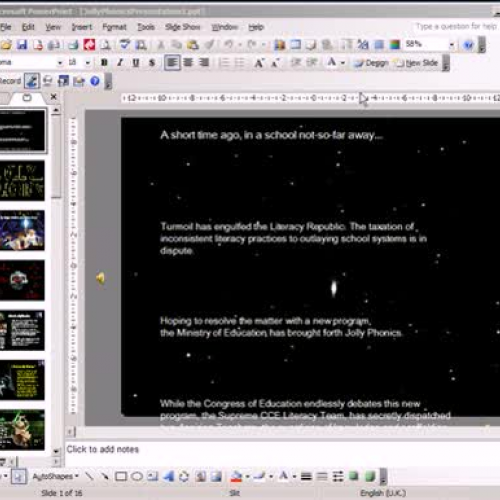Click the 3-D Style icon
Image resolution: width=500 pixels, height=500 pixels.
click(370, 476)
